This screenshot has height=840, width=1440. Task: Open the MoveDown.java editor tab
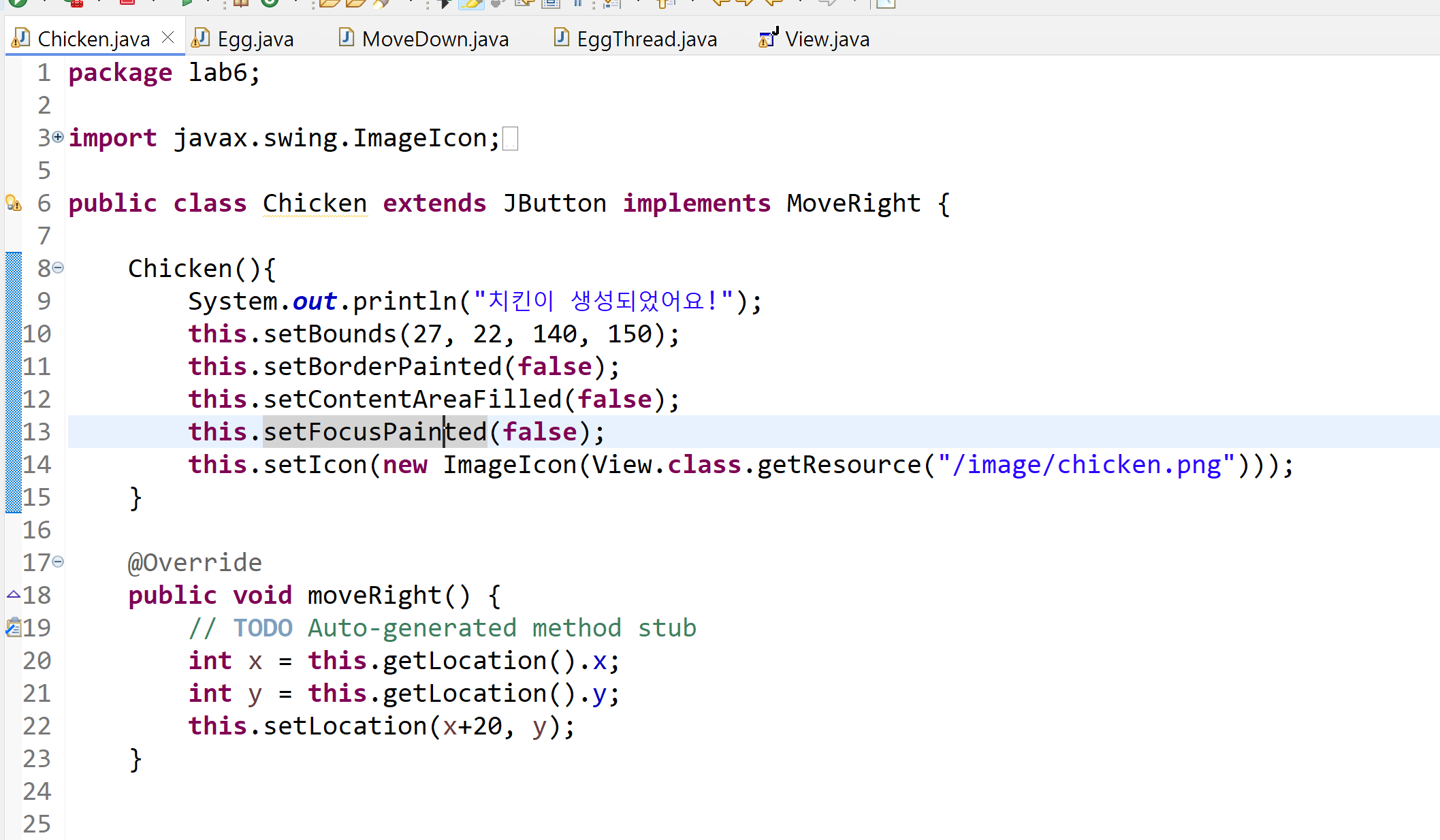coord(435,39)
